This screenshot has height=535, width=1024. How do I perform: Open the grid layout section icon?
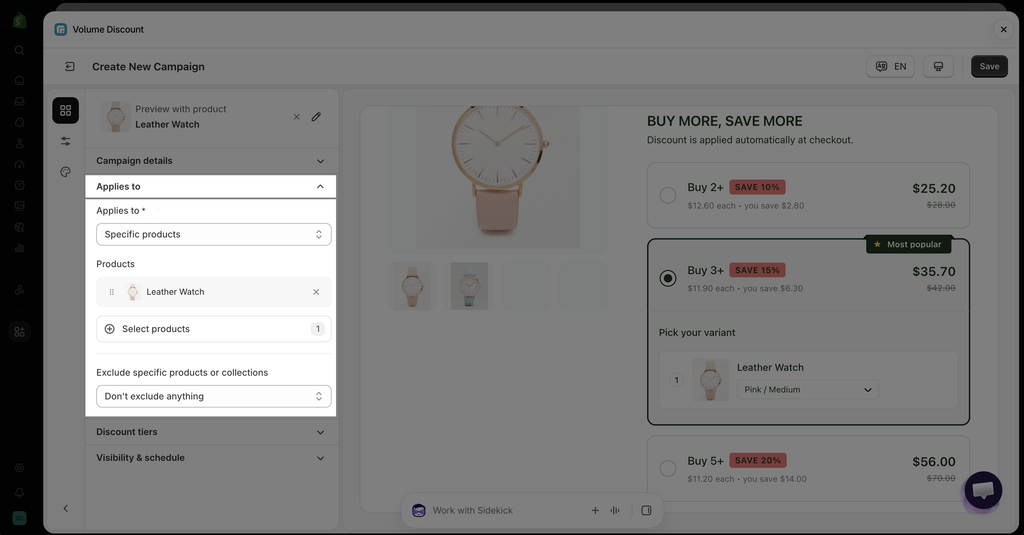pos(65,110)
